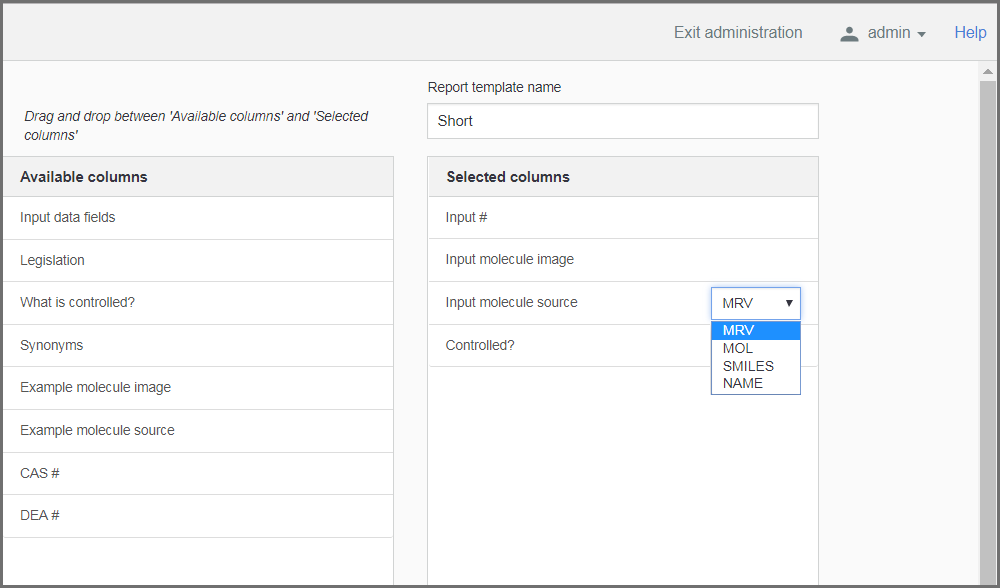Select MRV option in dropdown list

coord(755,331)
